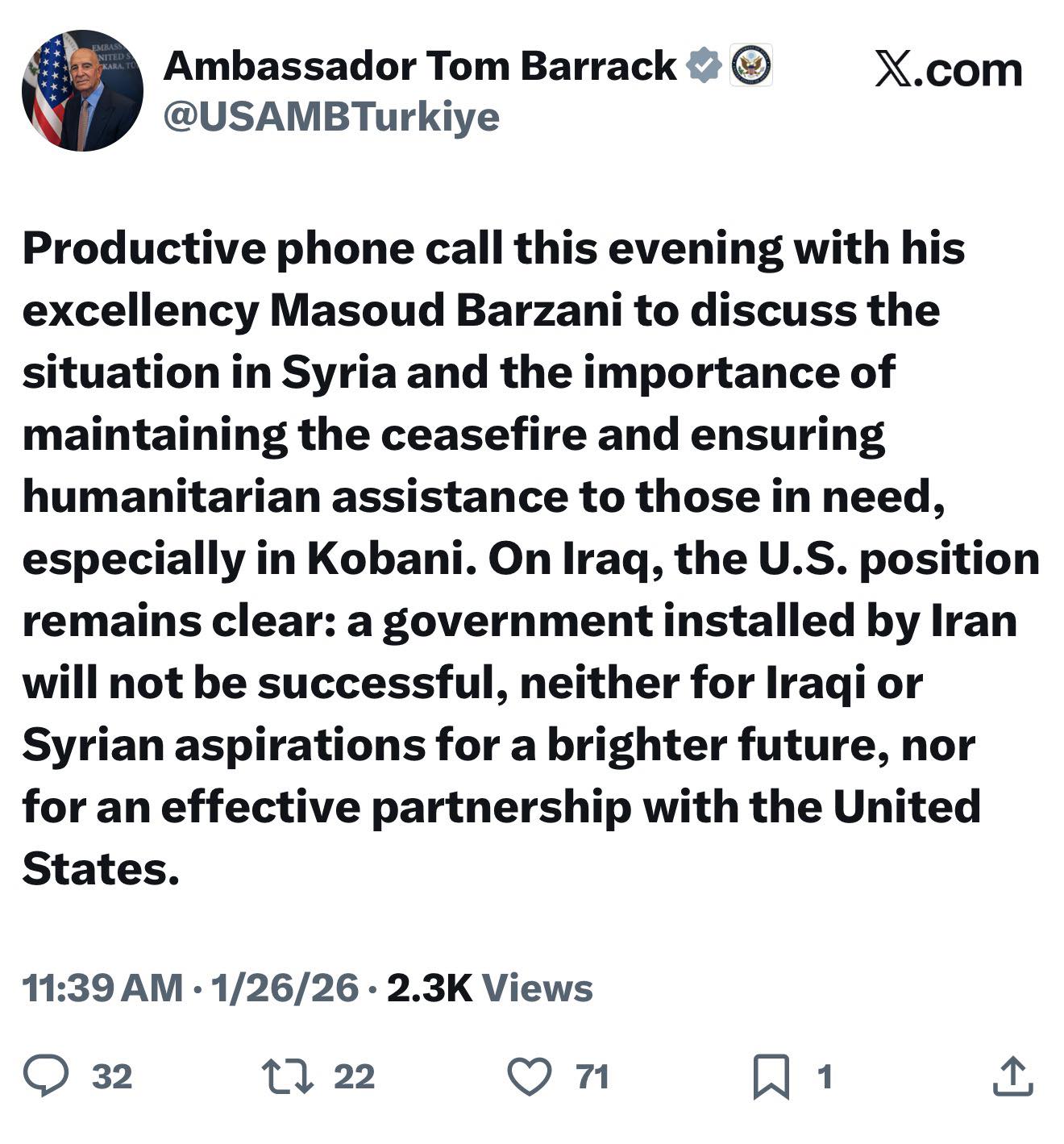The width and height of the screenshot is (1064, 1144).
Task: Click the bookmark count 1
Action: coord(824,1077)
